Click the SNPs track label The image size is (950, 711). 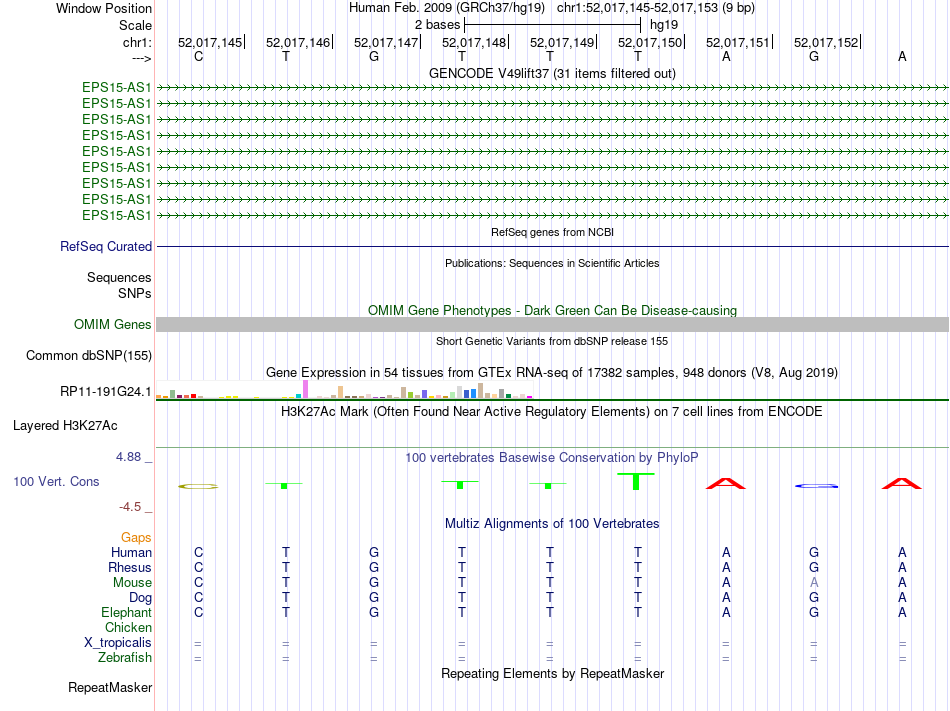tap(135, 293)
